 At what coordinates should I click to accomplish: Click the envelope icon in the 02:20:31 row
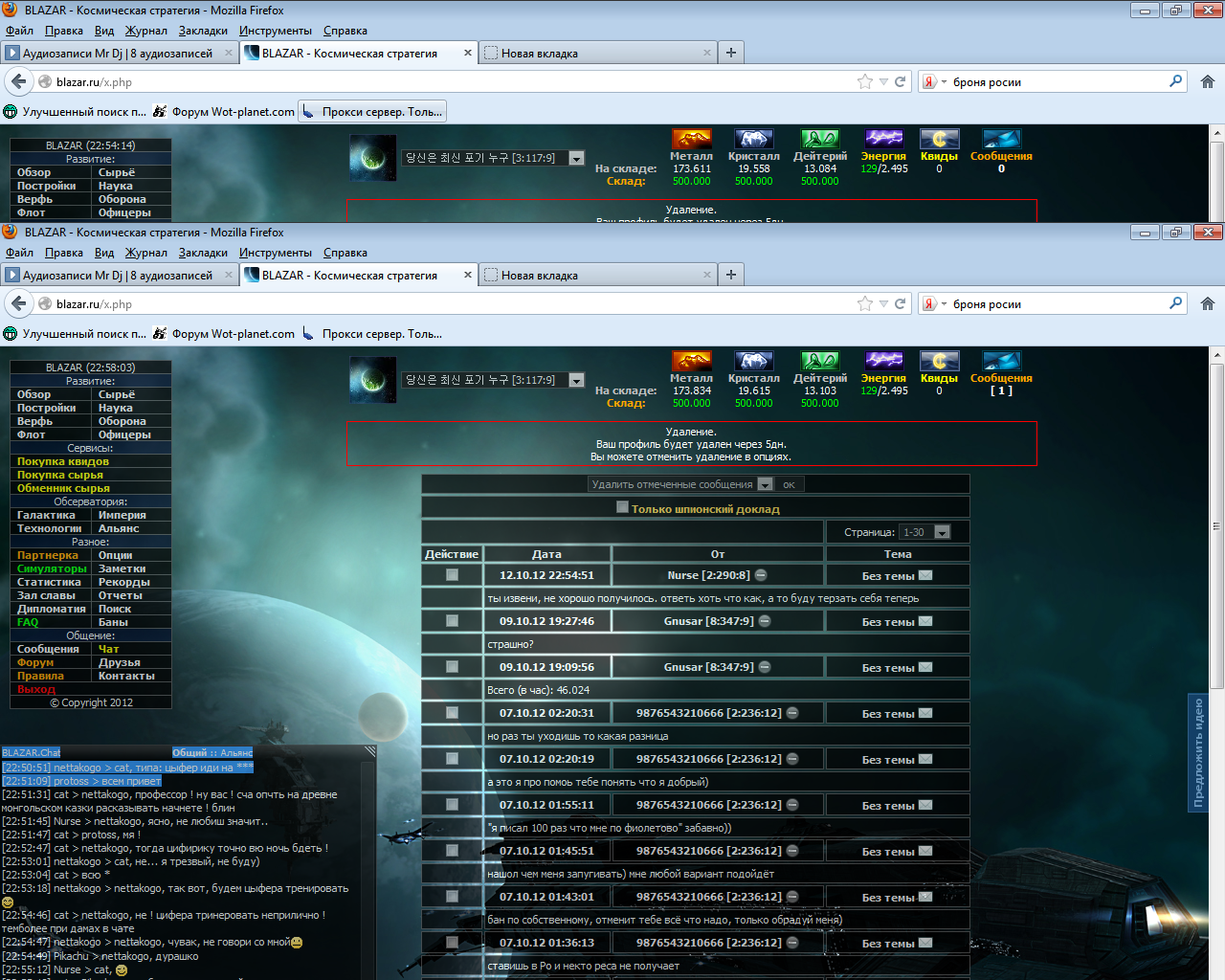click(x=925, y=713)
